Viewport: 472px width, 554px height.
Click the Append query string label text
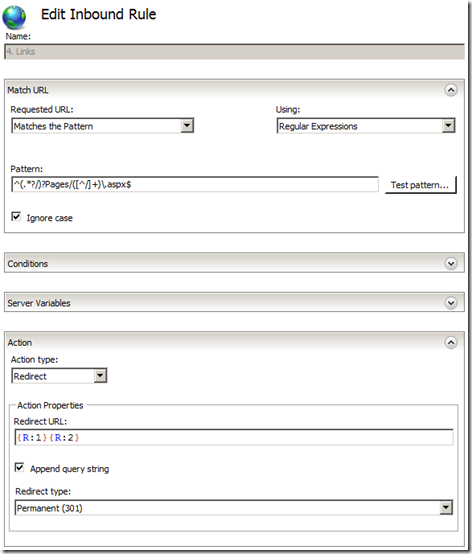tap(70, 469)
